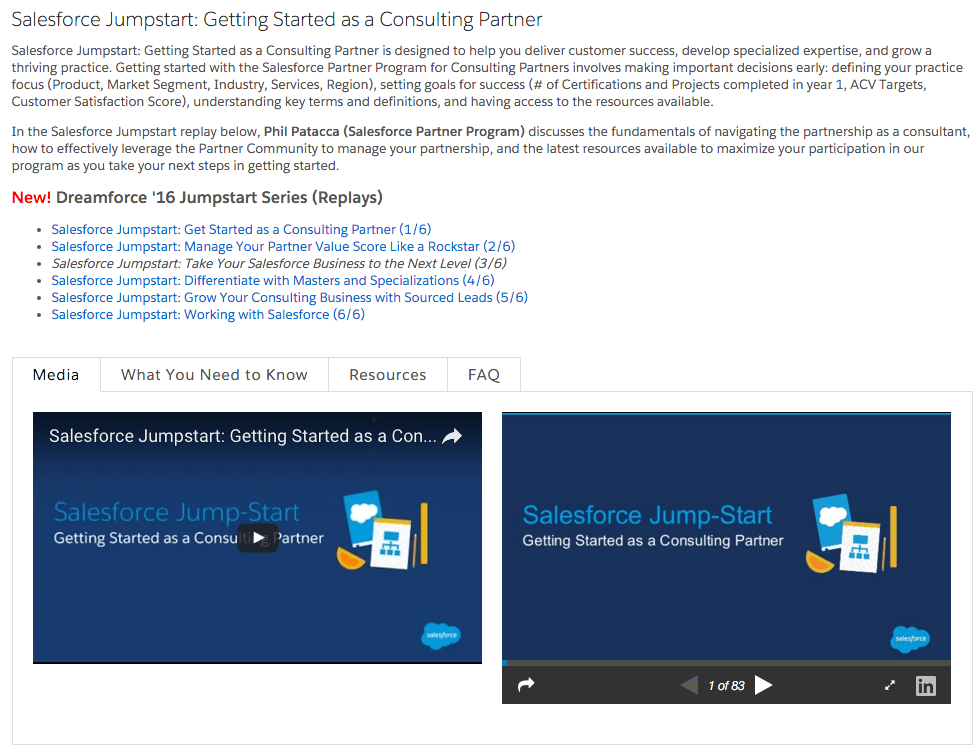Open Get Started as a Consulting Partner (1/6)

point(241,229)
